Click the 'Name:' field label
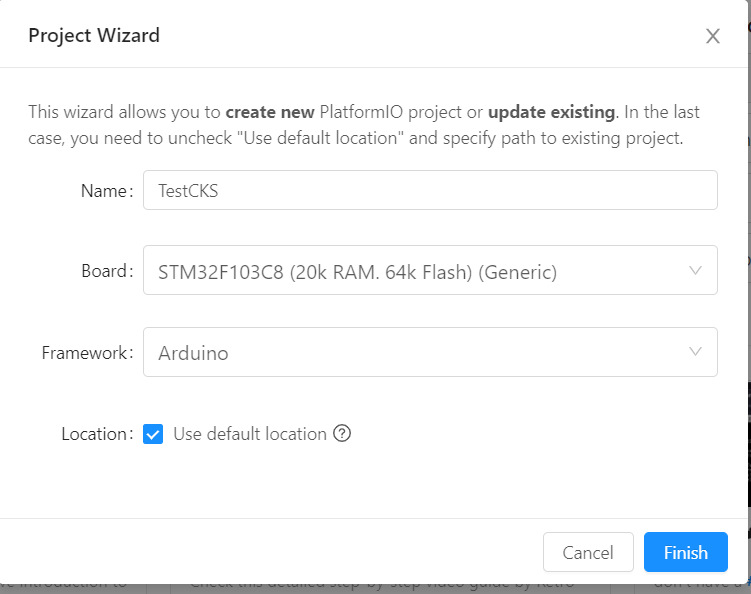The height and width of the screenshot is (594, 751). pos(107,191)
